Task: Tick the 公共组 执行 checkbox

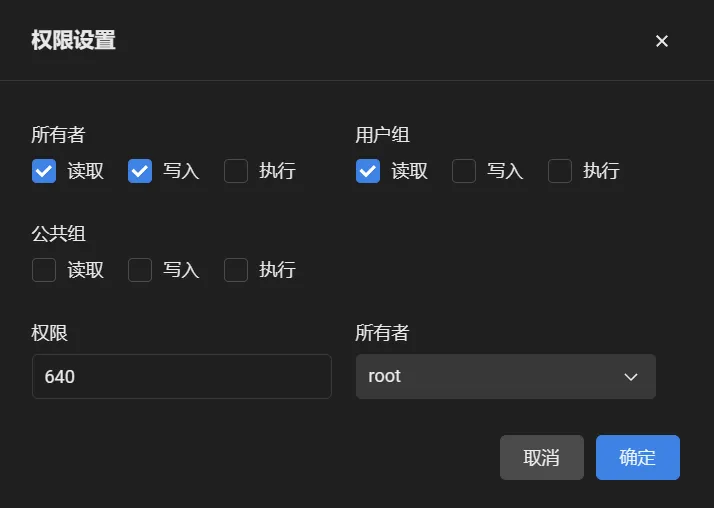Action: [x=236, y=270]
